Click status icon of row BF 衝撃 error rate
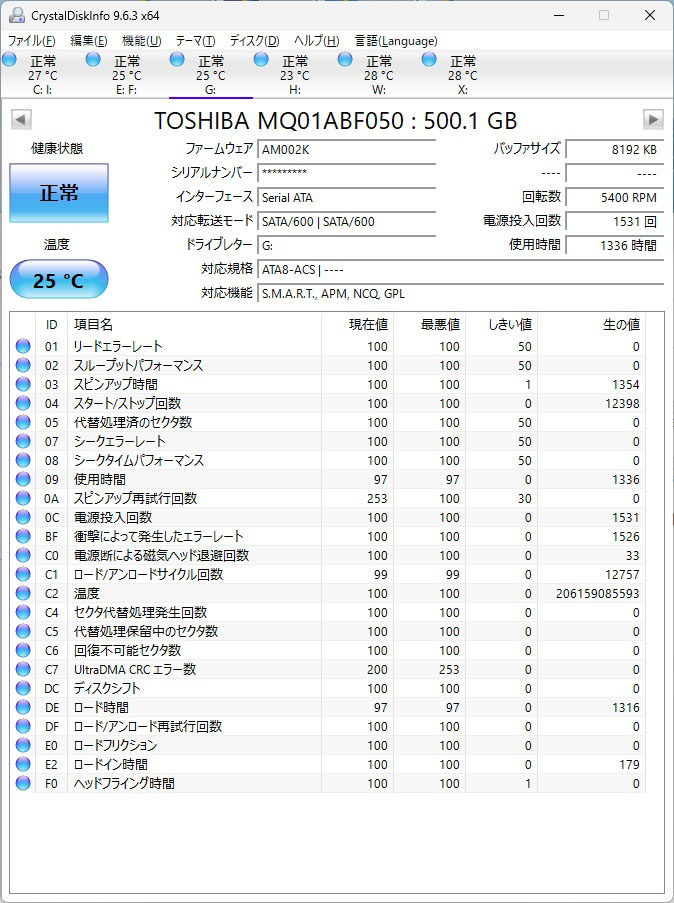The height and width of the screenshot is (903, 674). click(x=23, y=536)
